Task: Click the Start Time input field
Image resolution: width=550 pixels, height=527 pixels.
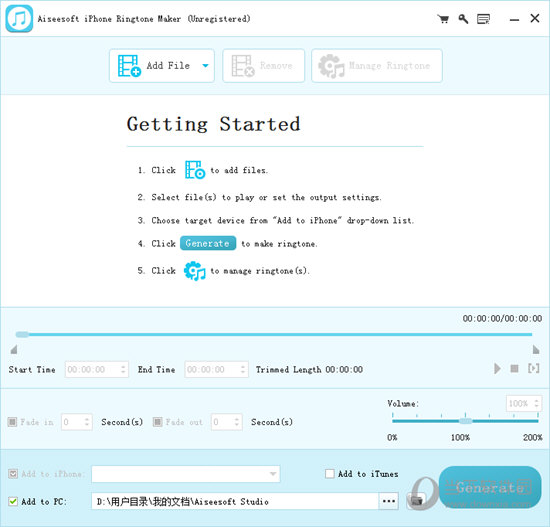Action: [96, 369]
